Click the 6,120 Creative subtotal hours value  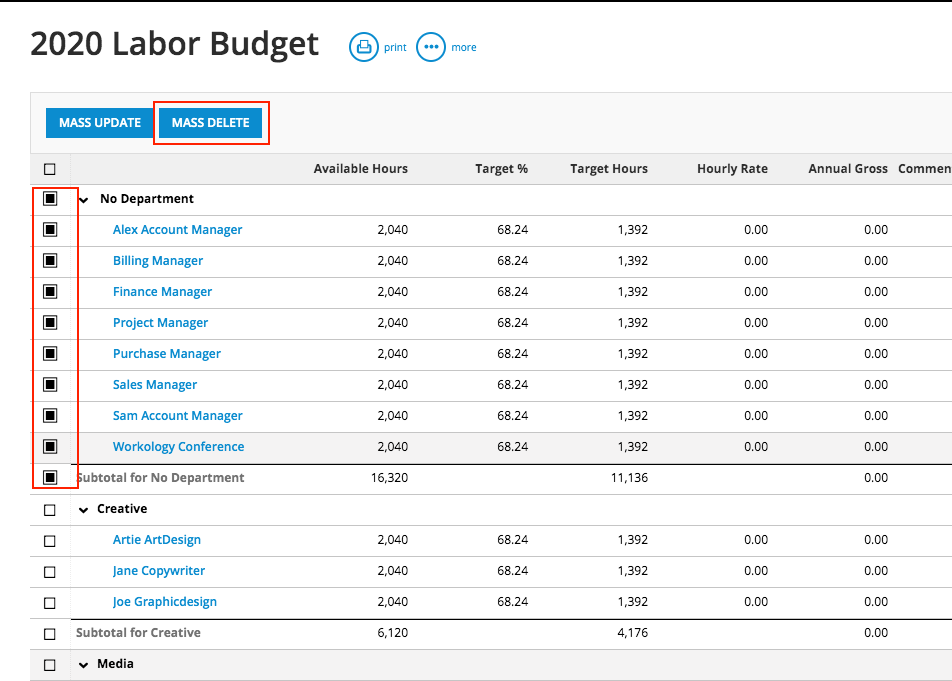392,632
